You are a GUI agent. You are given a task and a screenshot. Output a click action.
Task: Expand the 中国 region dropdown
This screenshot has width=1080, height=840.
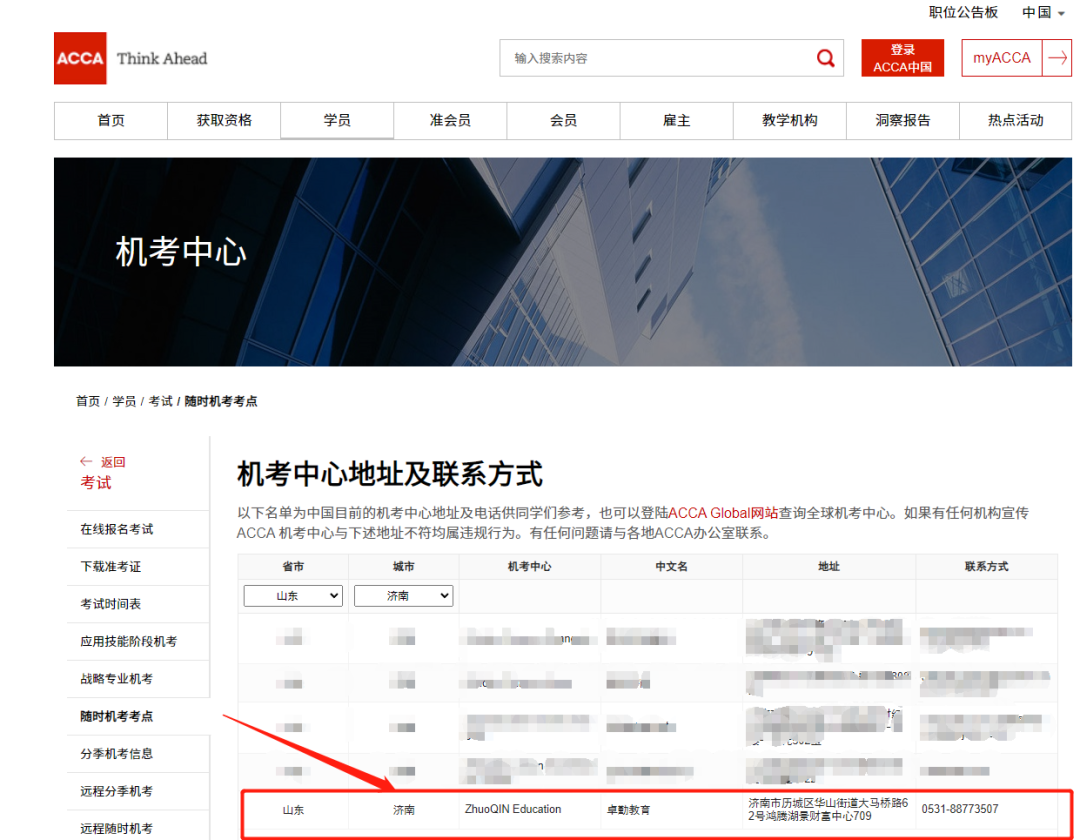[1043, 12]
